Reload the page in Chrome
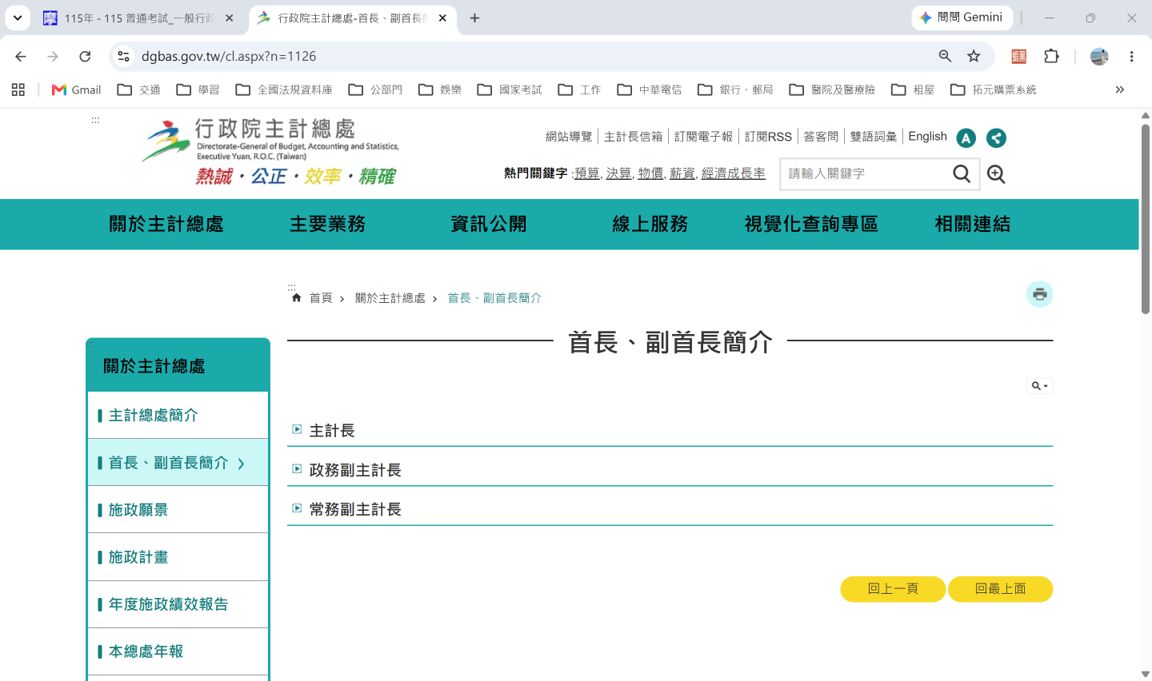This screenshot has height=681, width=1152. click(85, 57)
